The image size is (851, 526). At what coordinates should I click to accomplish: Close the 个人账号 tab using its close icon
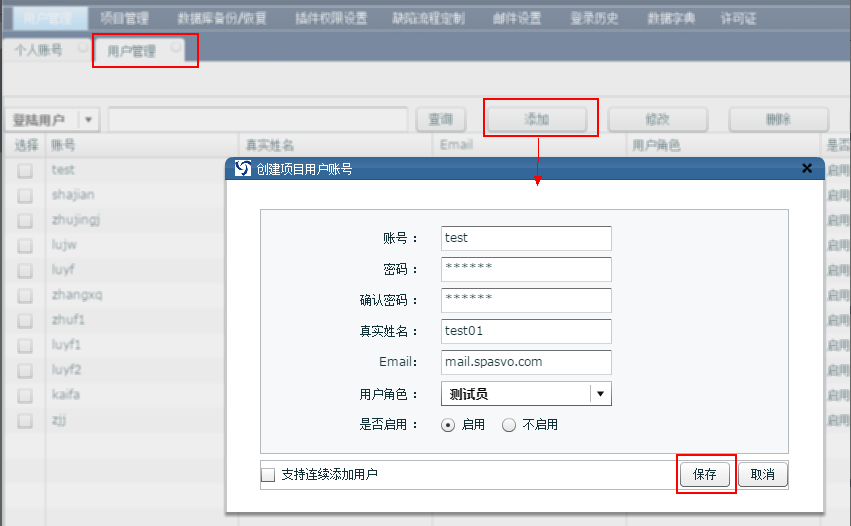[82, 48]
